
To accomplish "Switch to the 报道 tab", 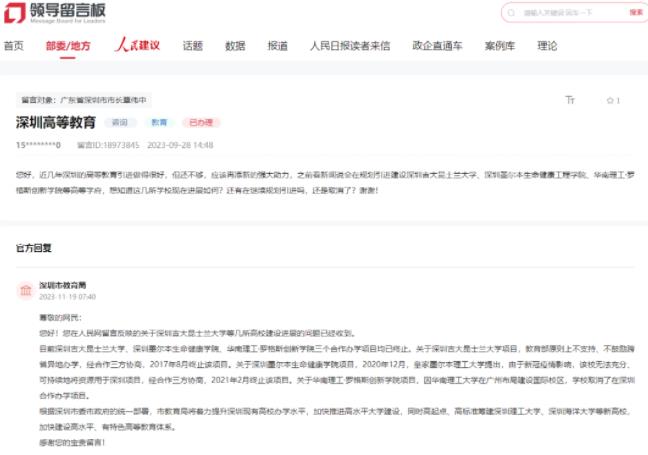I will click(278, 46).
